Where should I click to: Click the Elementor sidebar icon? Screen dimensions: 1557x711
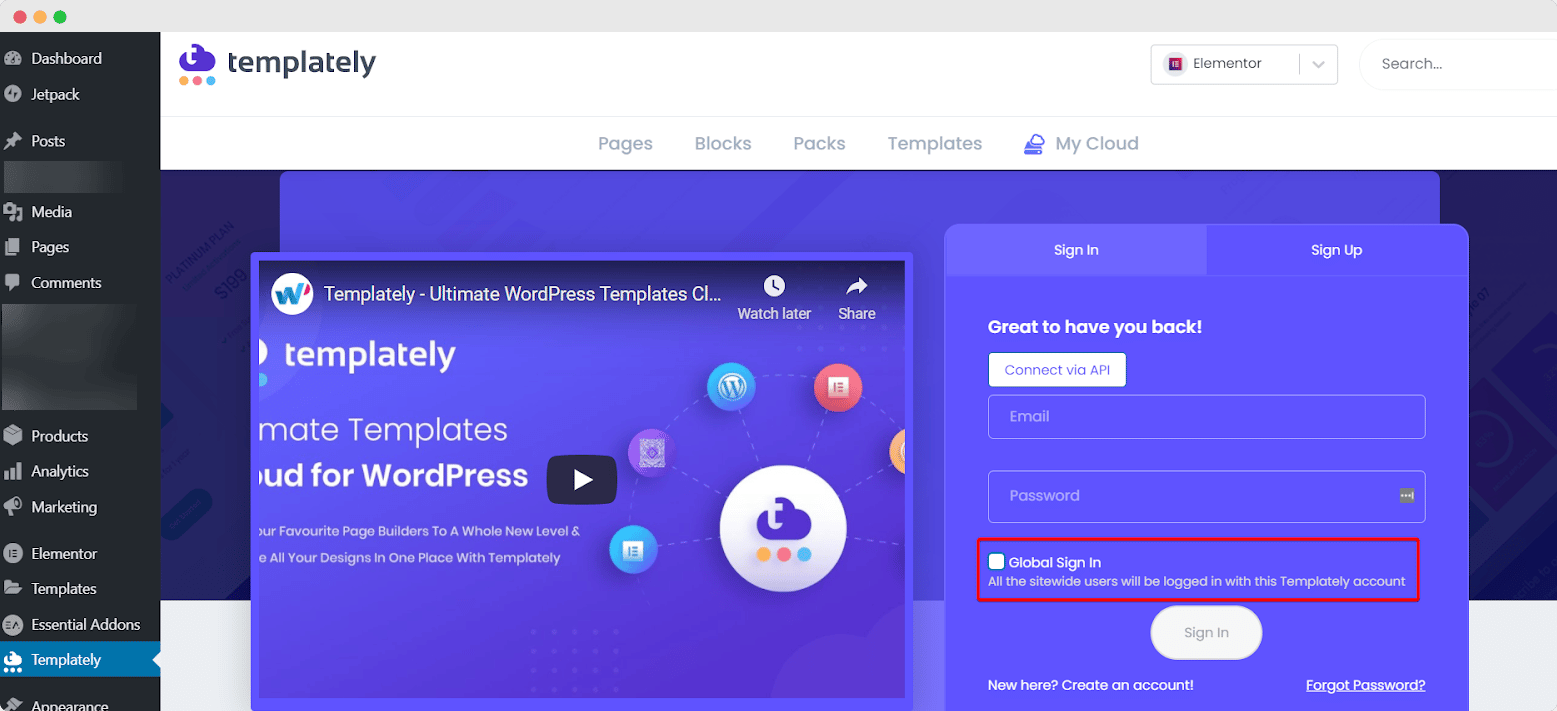(x=13, y=553)
